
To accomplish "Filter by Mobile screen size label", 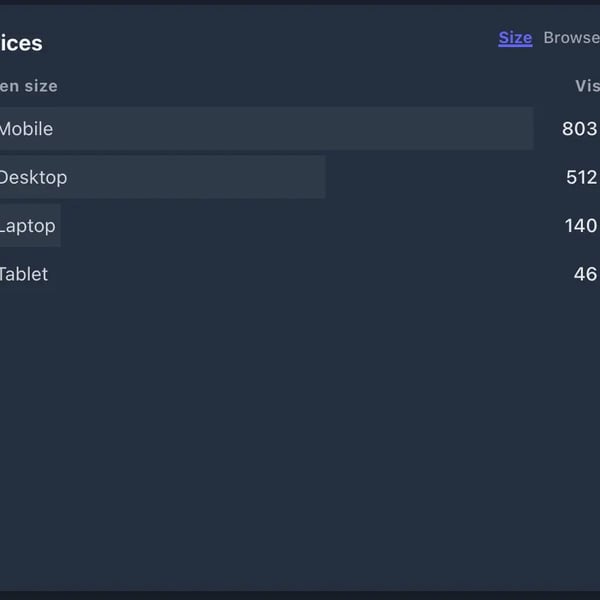I will pyautogui.click(x=26, y=129).
